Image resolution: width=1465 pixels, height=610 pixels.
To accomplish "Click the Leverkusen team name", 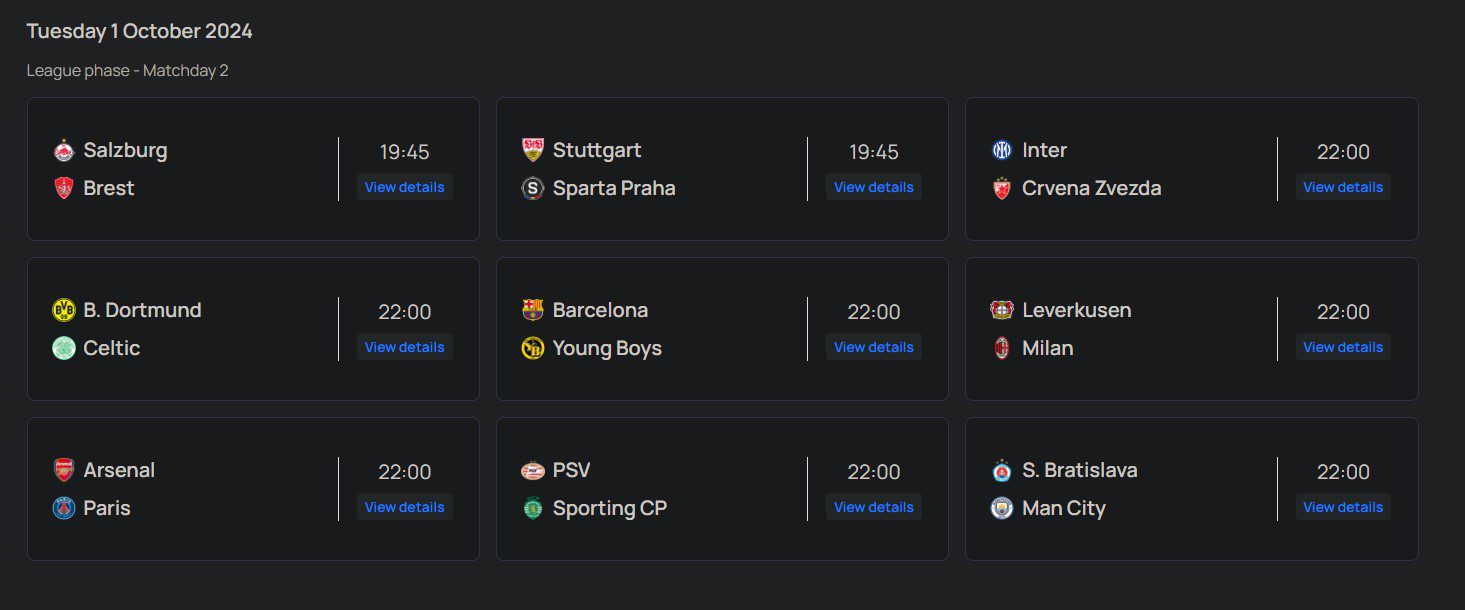I will pyautogui.click(x=1076, y=310).
